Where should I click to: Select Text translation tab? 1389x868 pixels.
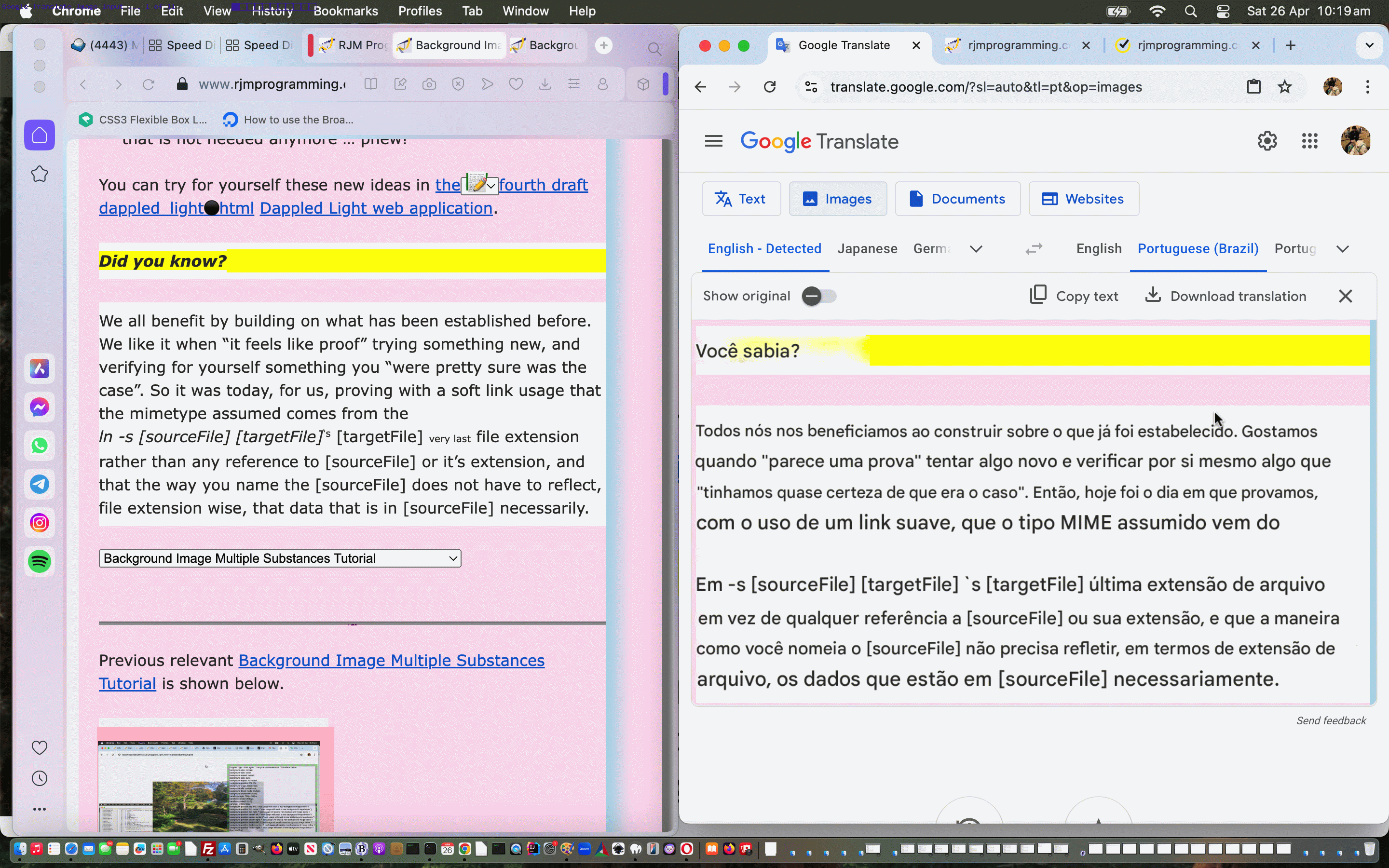pyautogui.click(x=741, y=199)
